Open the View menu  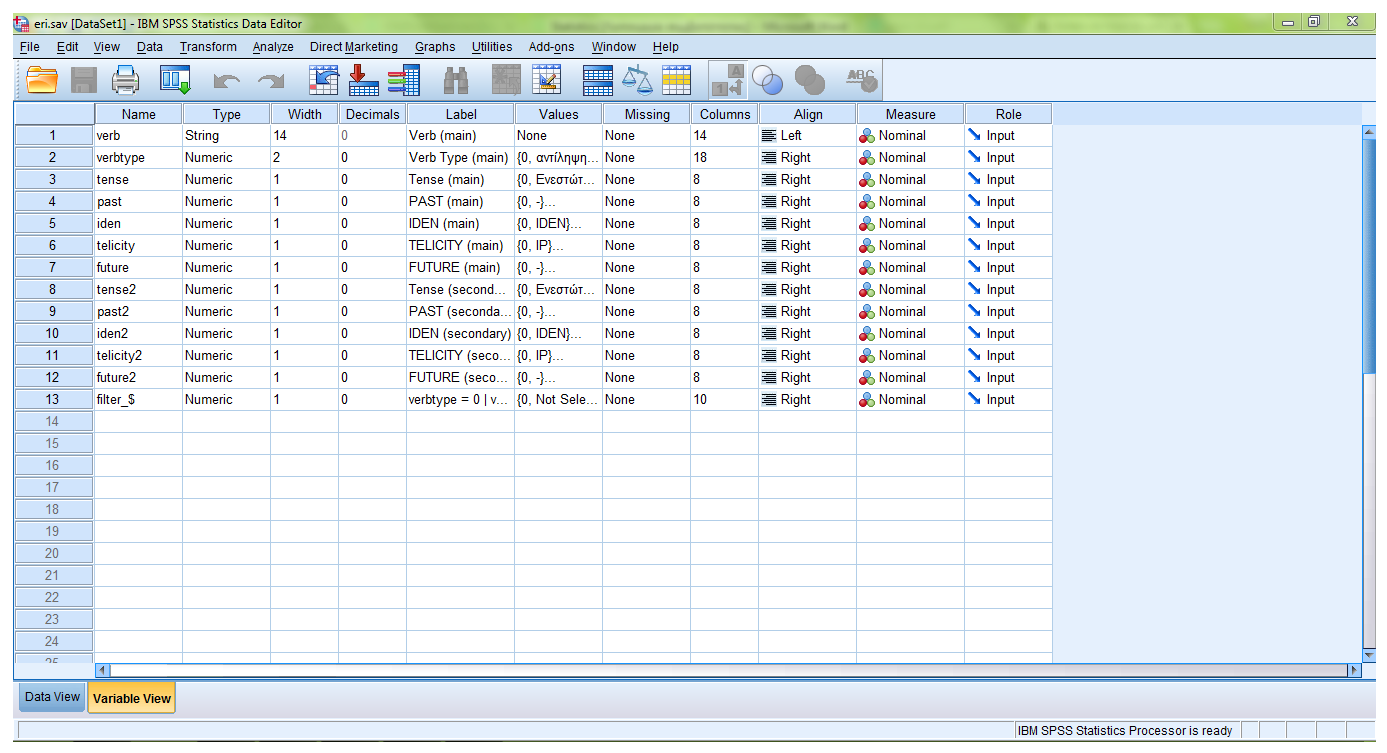coord(106,47)
